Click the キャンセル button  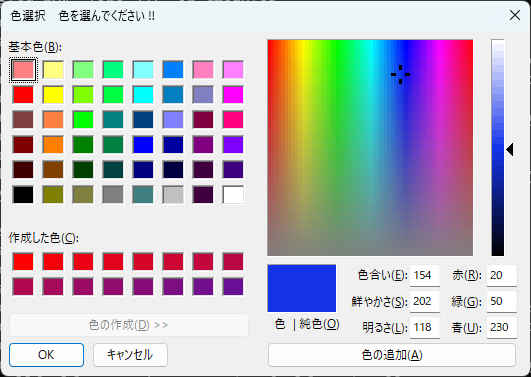130,355
